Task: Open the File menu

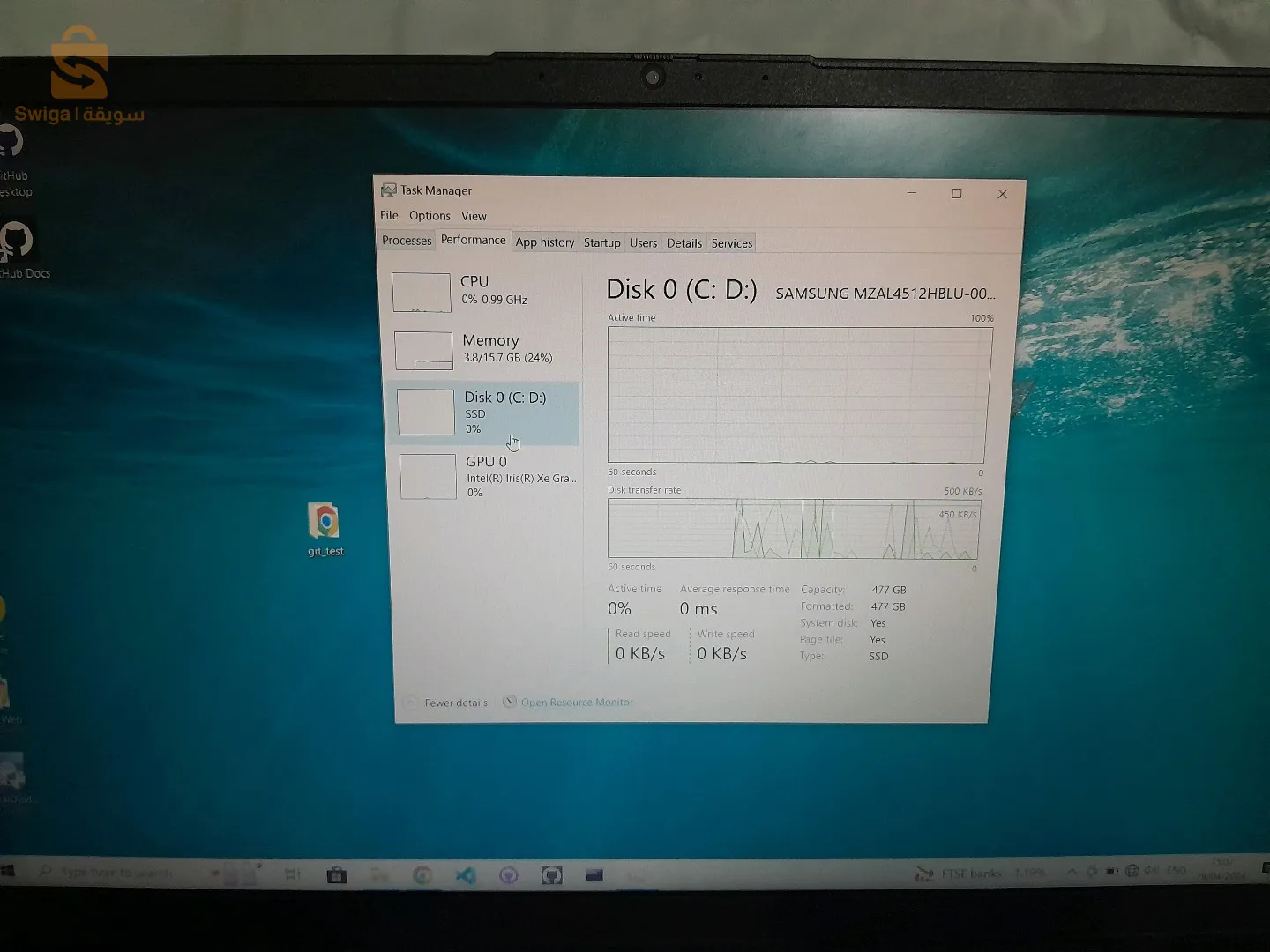Action: (x=389, y=215)
